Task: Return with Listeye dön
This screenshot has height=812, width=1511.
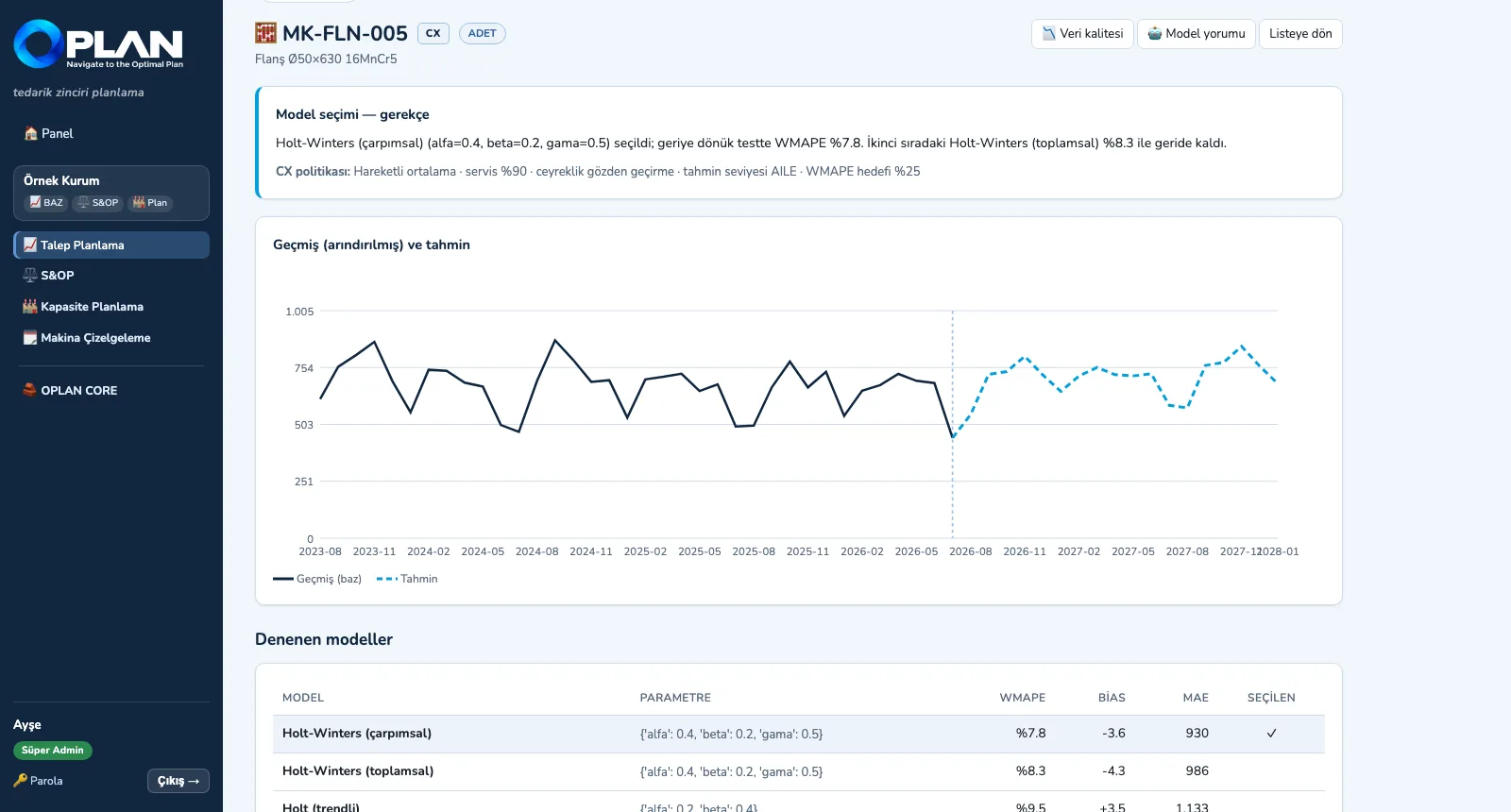Action: click(1300, 34)
